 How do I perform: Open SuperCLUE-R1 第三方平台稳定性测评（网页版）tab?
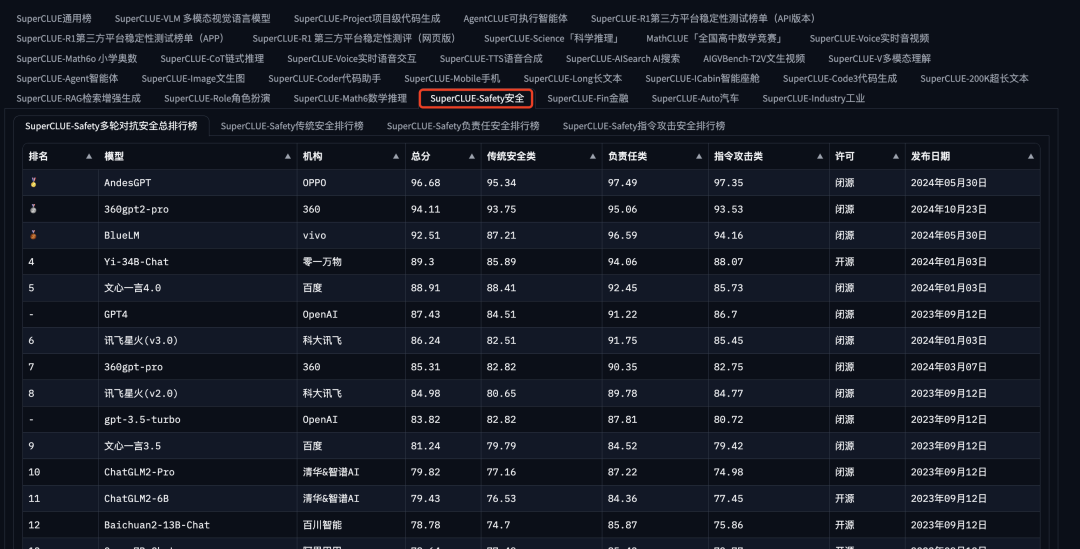[355, 39]
